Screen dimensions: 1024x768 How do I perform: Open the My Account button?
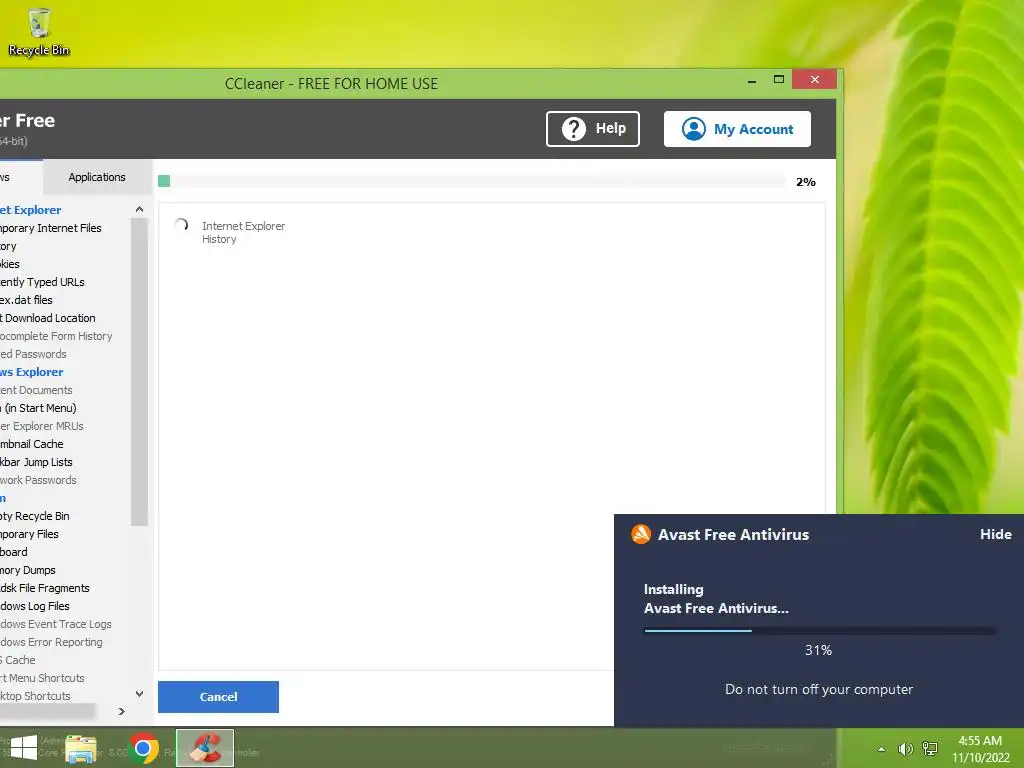tap(737, 129)
